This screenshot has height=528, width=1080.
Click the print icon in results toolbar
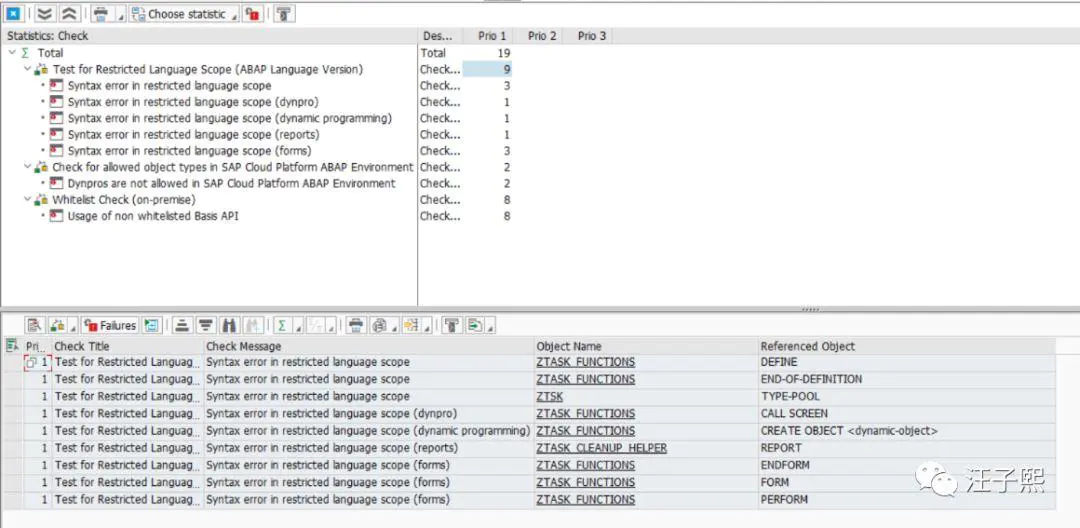tap(355, 325)
